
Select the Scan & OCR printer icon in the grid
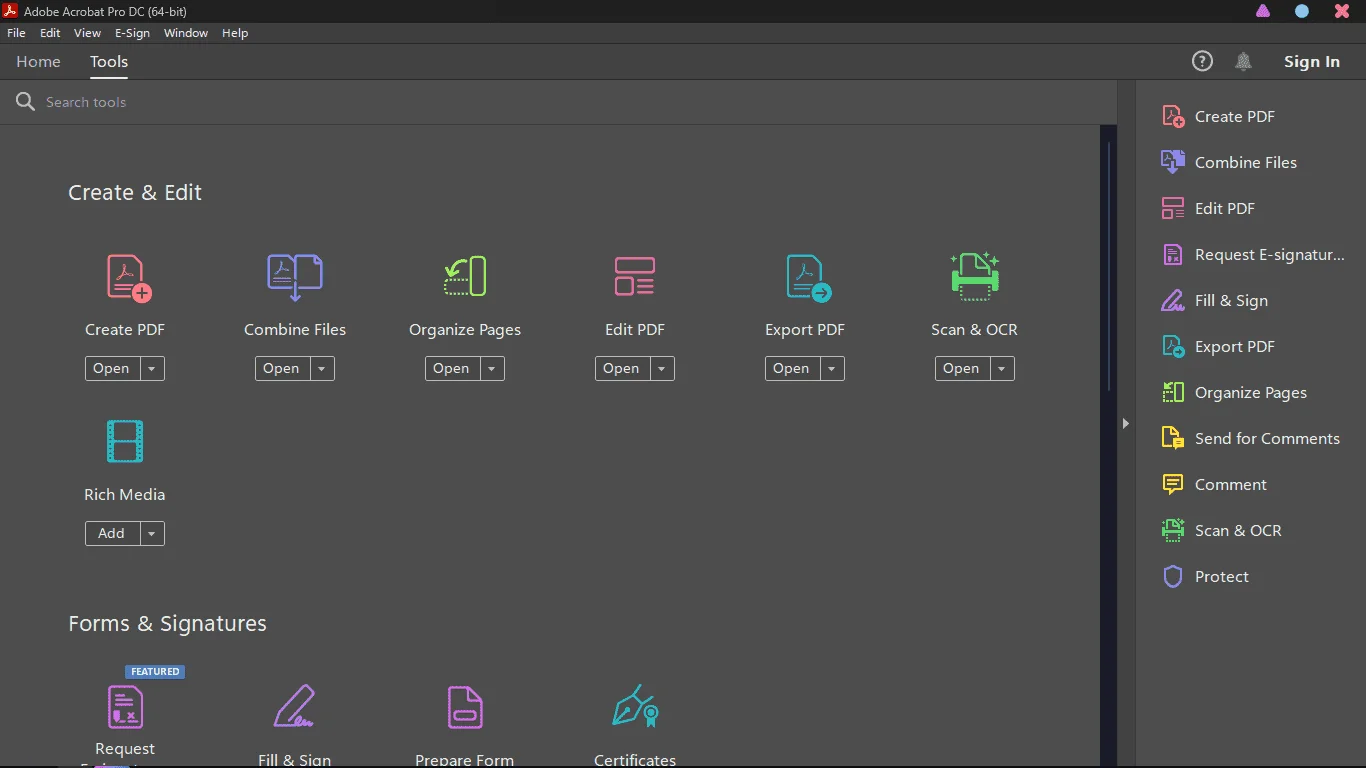(975, 276)
